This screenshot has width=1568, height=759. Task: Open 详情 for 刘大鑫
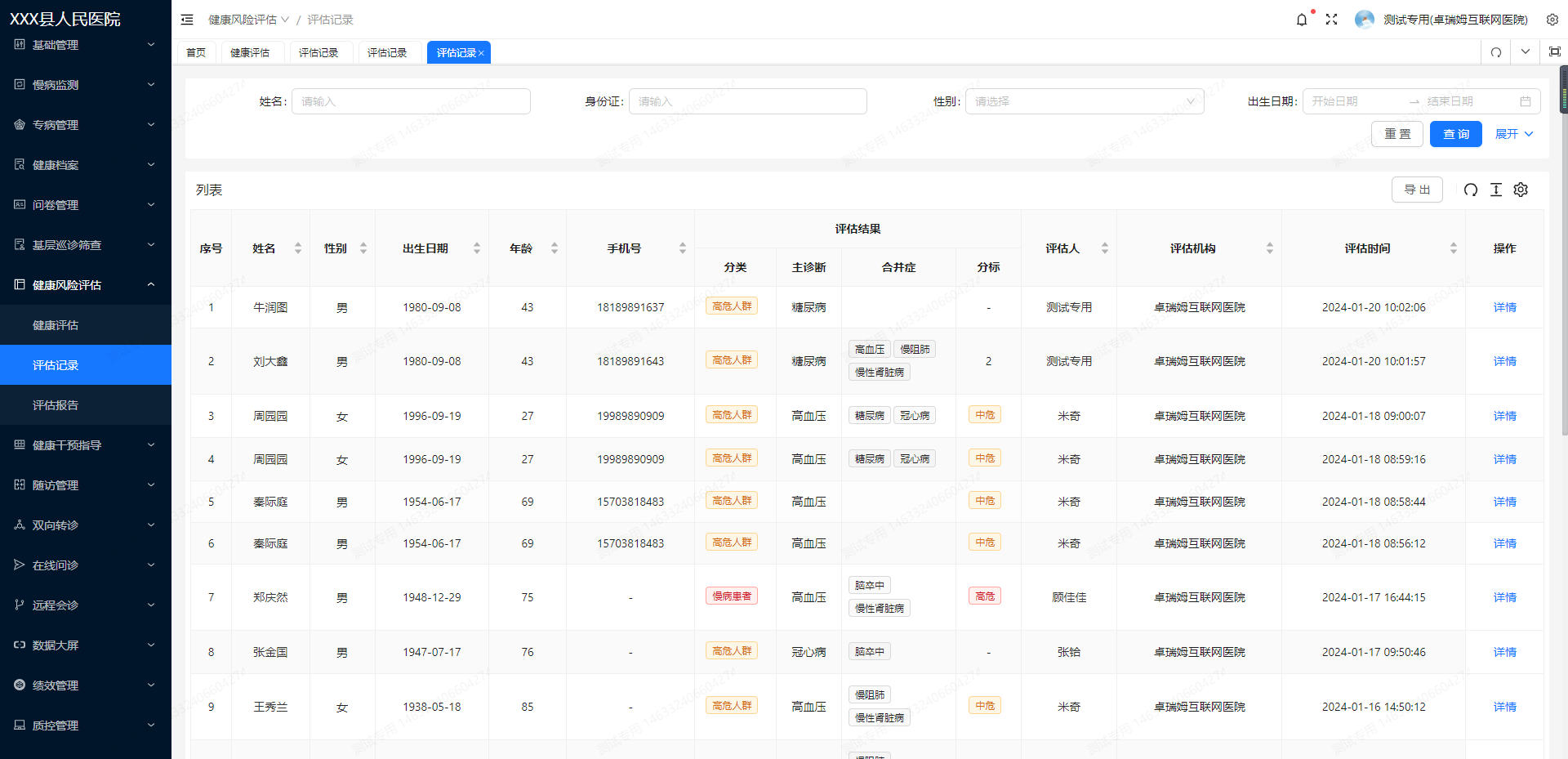(1504, 361)
